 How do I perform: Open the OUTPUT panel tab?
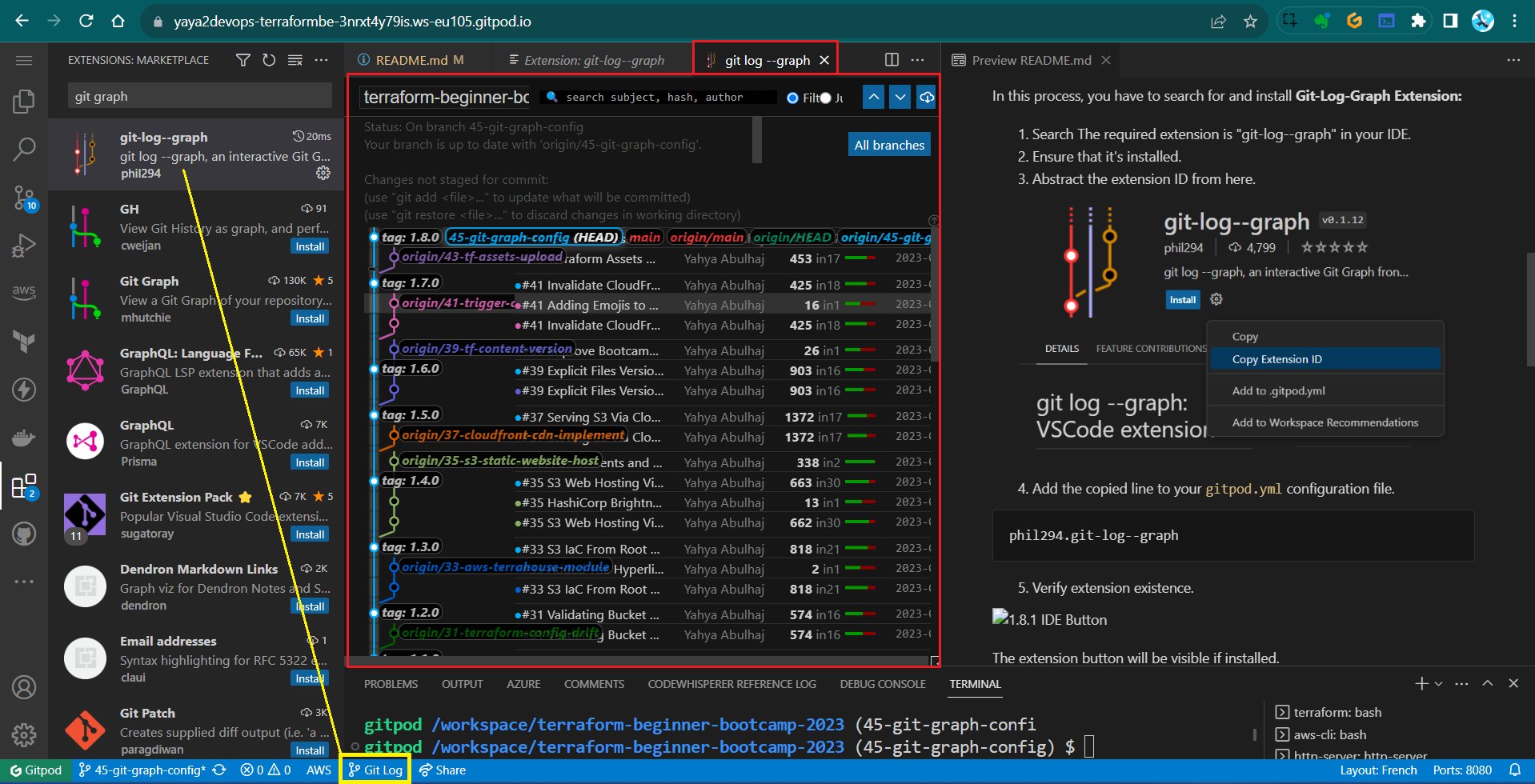click(462, 684)
